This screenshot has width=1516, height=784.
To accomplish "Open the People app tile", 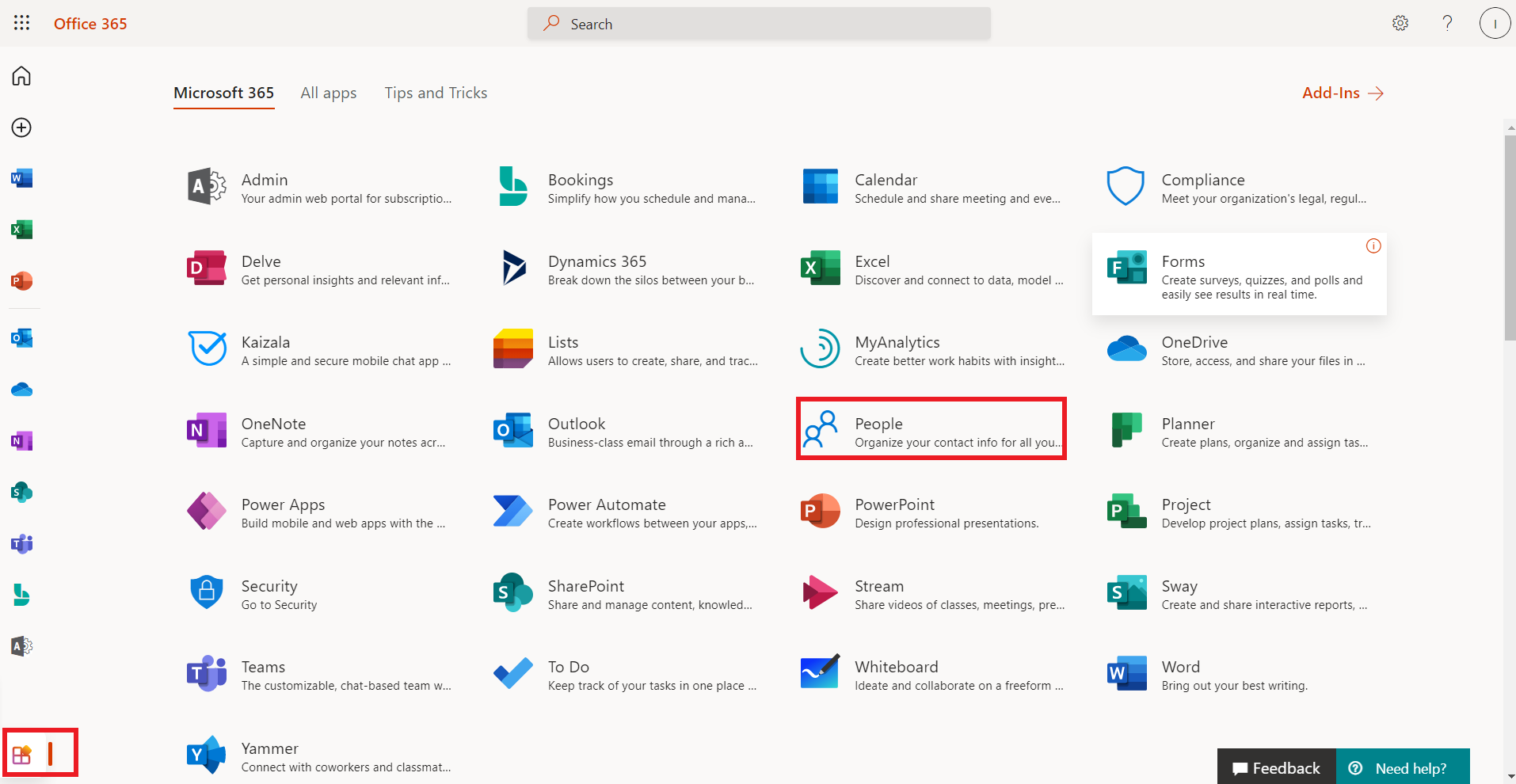I will tap(931, 428).
